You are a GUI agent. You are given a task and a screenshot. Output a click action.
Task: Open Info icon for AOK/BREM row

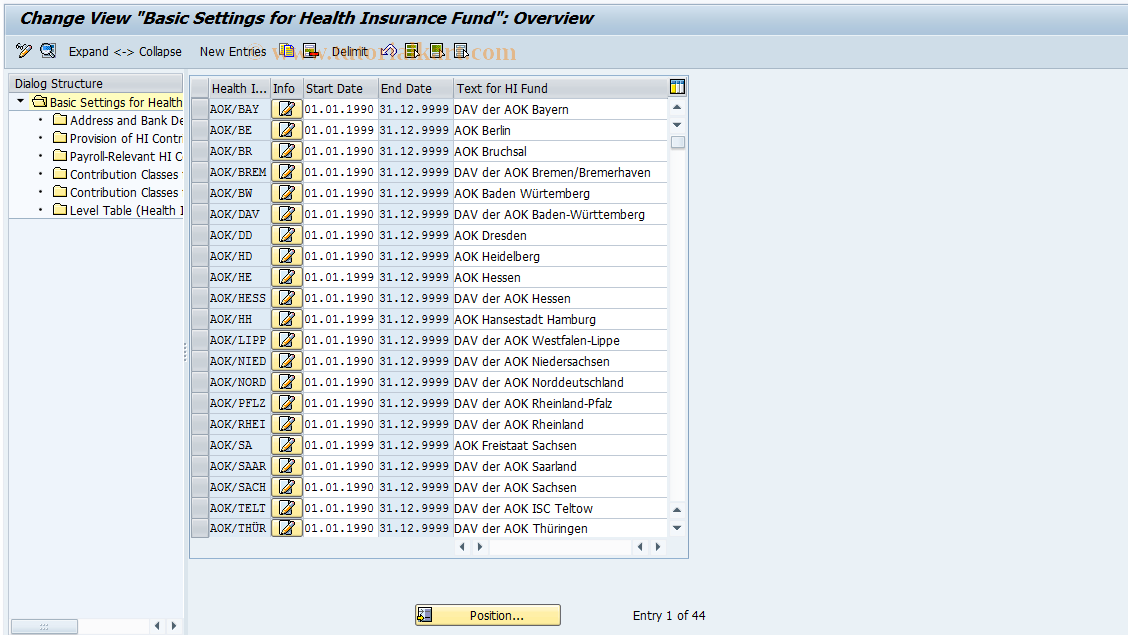click(286, 172)
